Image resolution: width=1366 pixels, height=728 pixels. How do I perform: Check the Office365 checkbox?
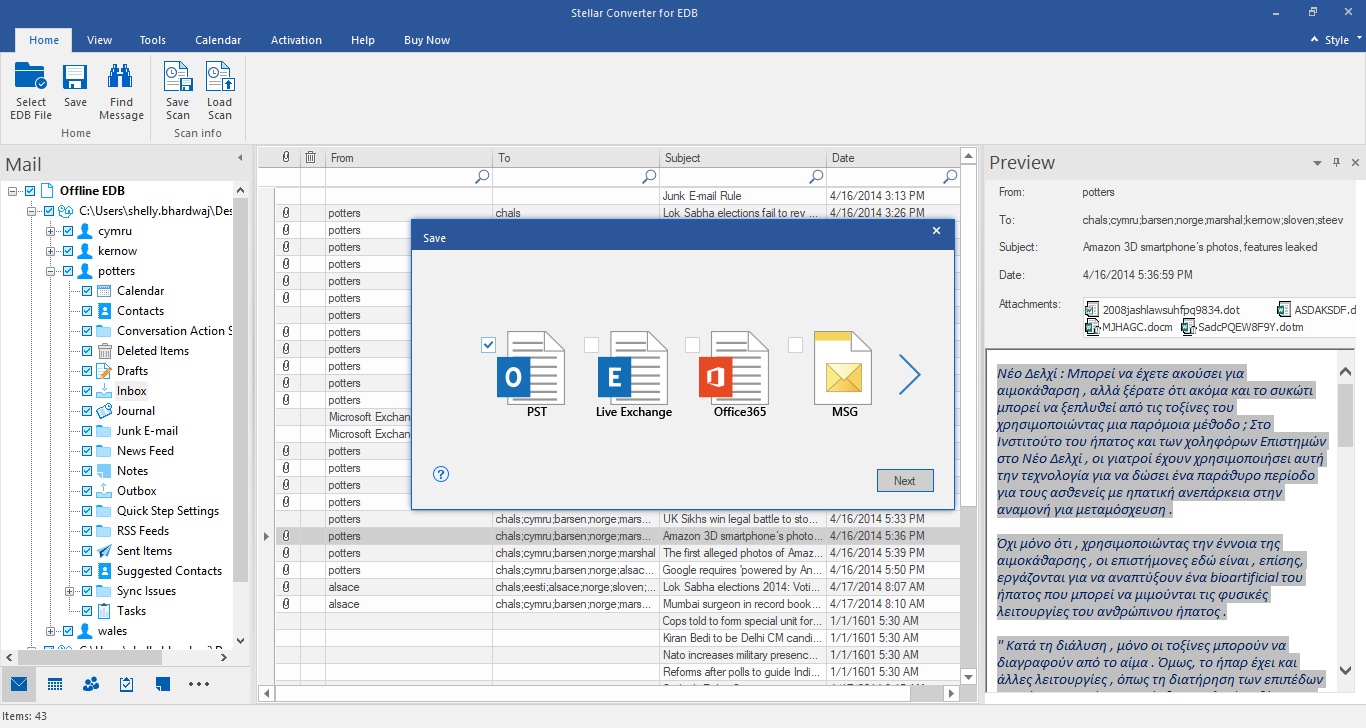[692, 345]
